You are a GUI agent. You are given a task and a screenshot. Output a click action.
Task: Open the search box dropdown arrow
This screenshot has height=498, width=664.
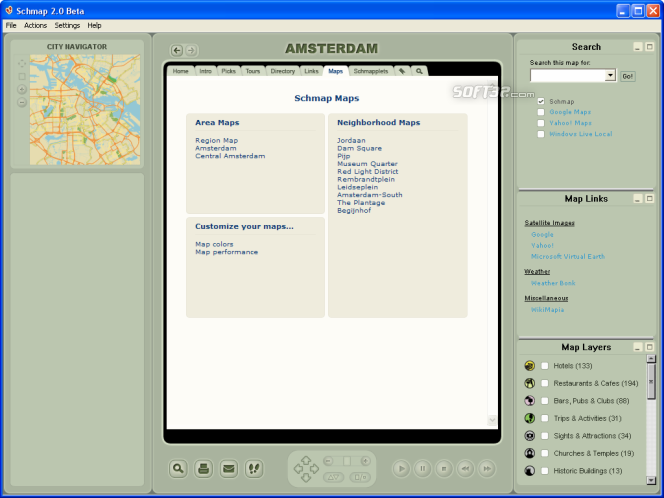(x=610, y=75)
